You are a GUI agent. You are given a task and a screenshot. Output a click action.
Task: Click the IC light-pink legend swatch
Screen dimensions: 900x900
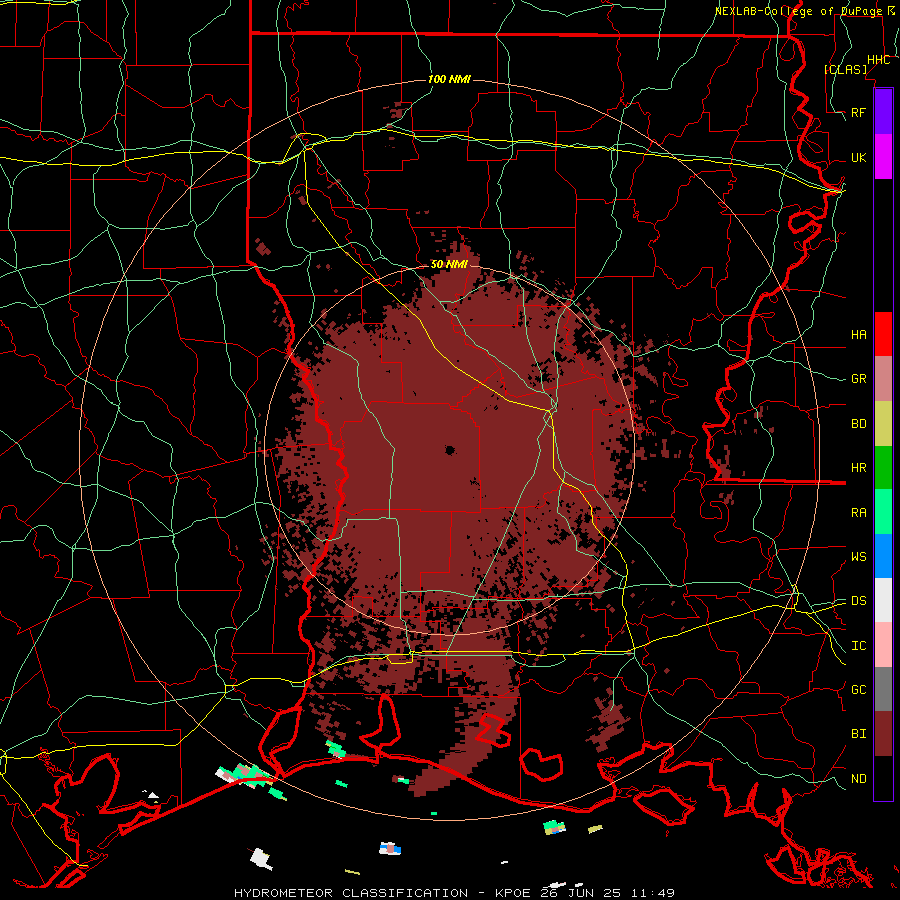[x=883, y=645]
